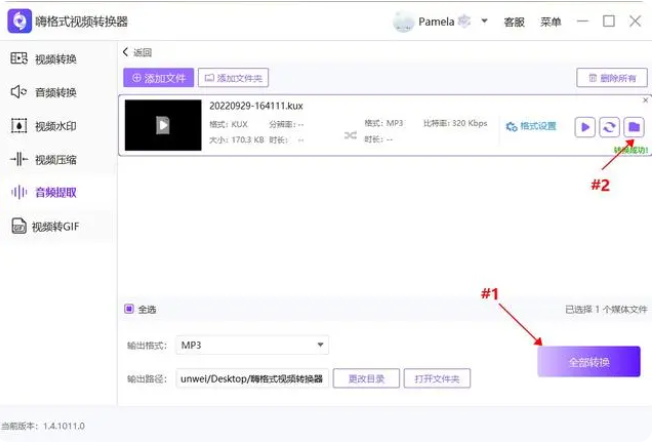Go back with the 返回 arrow

[137, 52]
